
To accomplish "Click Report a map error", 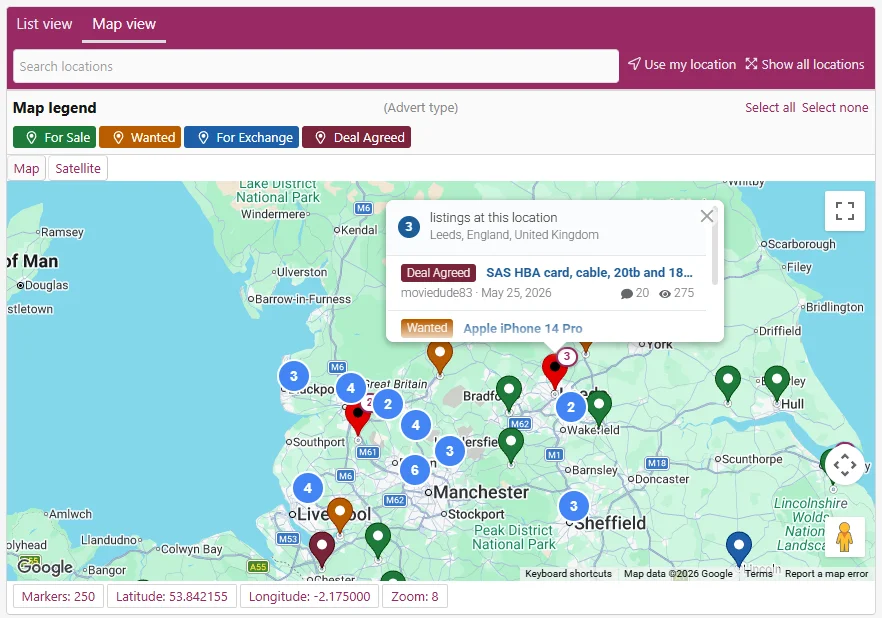I will pos(826,574).
